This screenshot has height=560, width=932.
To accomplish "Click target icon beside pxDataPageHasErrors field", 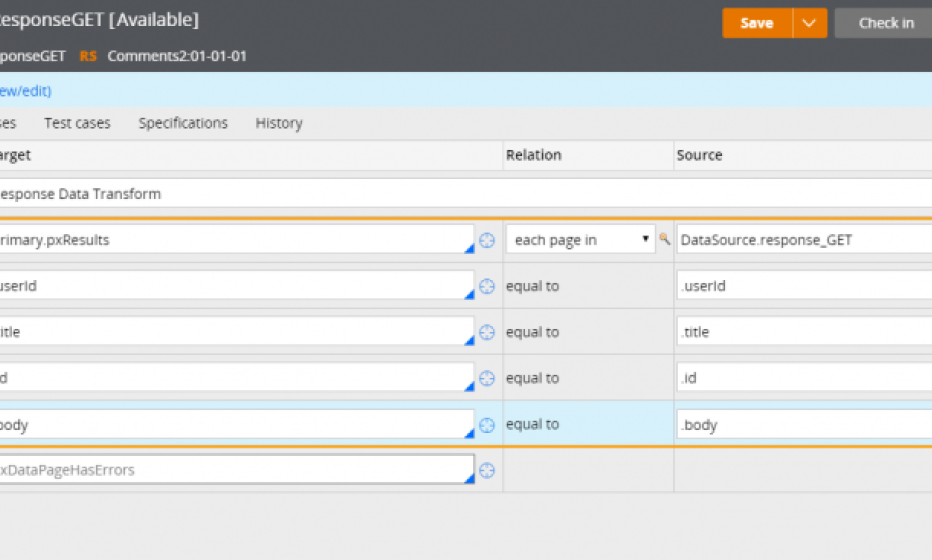I will (x=487, y=470).
